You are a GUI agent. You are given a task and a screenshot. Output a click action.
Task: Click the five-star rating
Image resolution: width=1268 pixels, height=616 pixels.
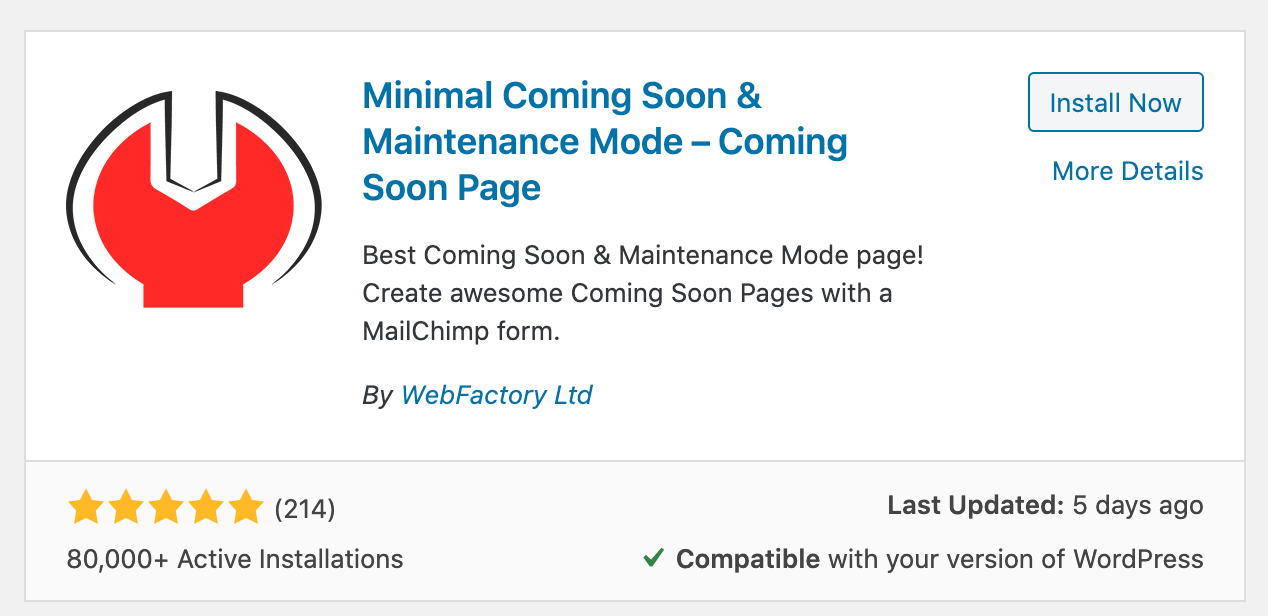pos(165,509)
